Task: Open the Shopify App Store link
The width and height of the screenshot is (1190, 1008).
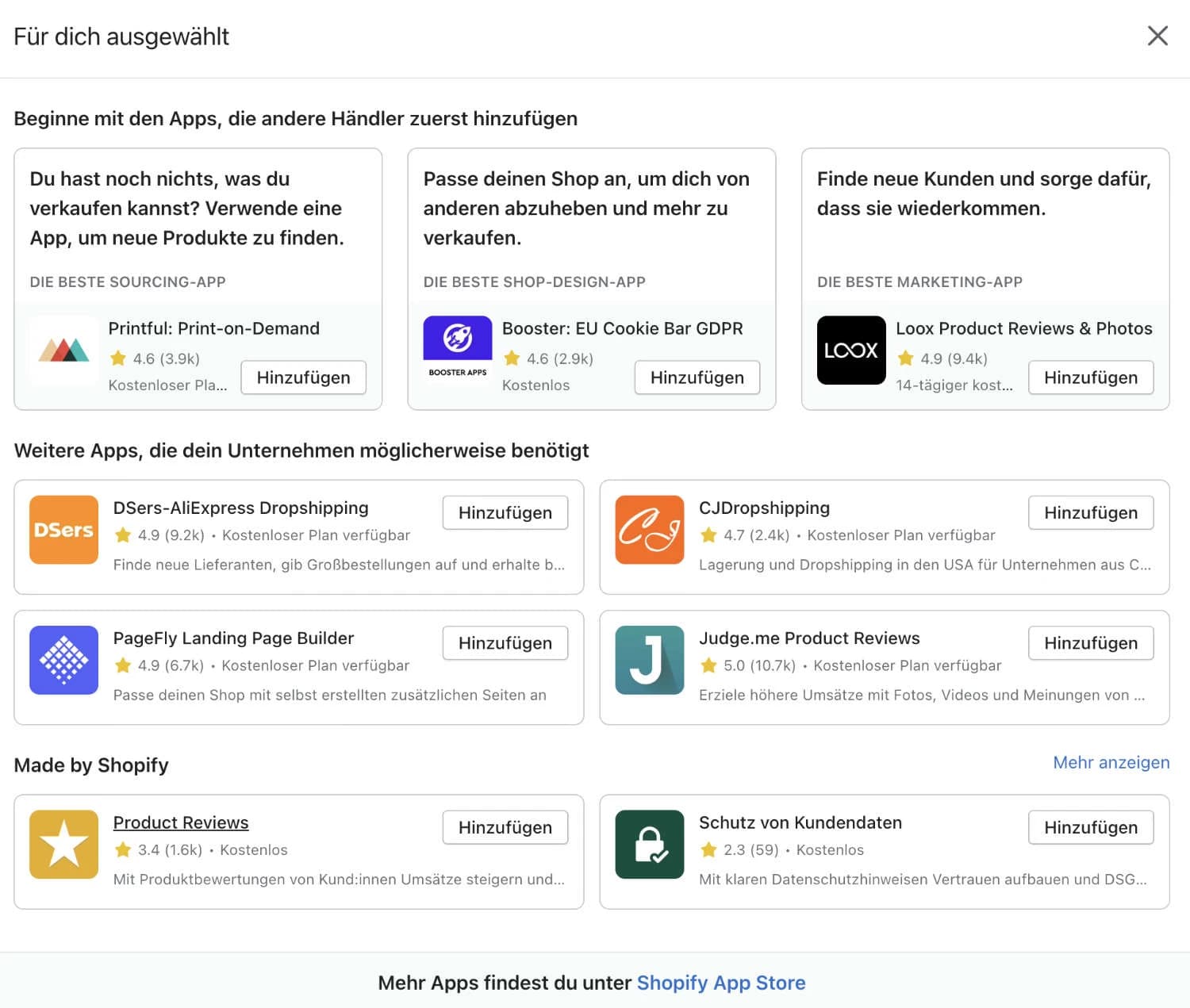Action: 720,982
